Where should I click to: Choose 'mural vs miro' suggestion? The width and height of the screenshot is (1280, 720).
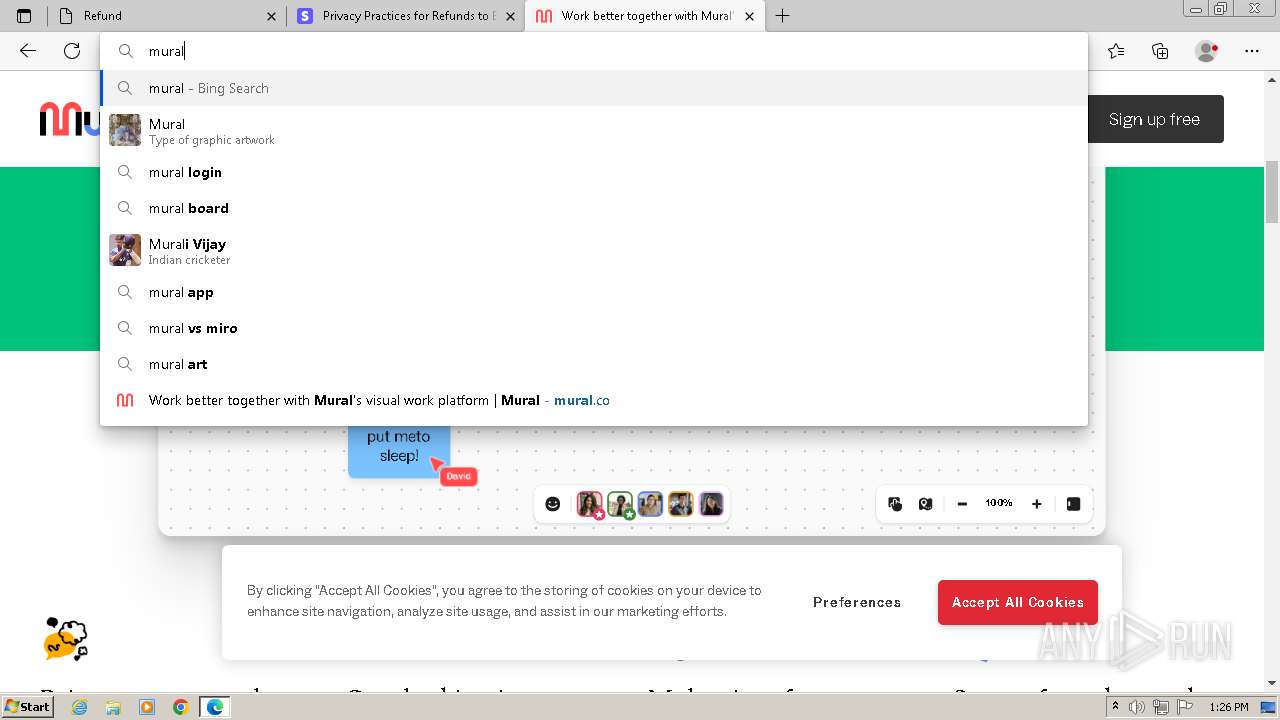coord(594,328)
